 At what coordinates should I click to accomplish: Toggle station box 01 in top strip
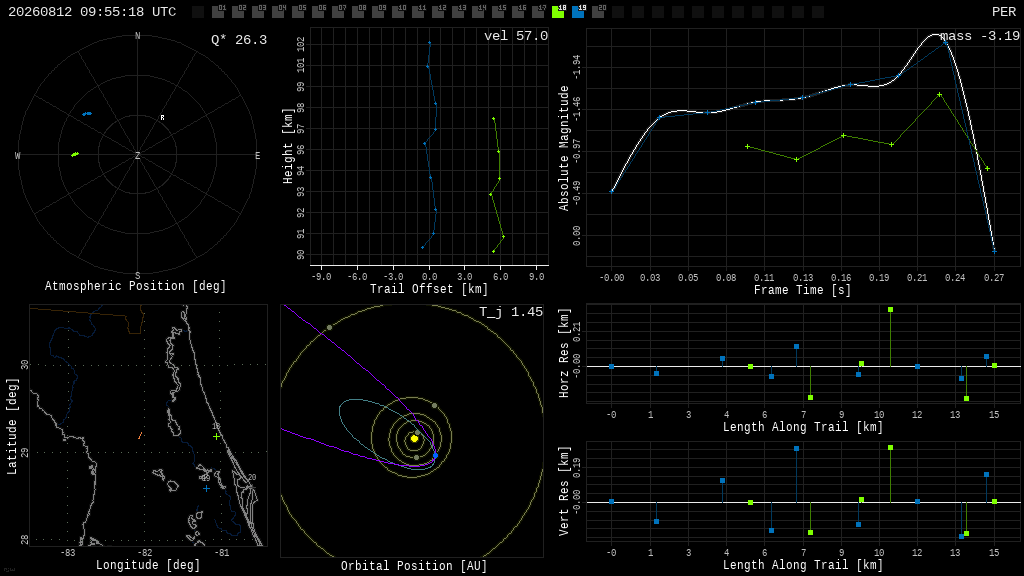pos(219,12)
